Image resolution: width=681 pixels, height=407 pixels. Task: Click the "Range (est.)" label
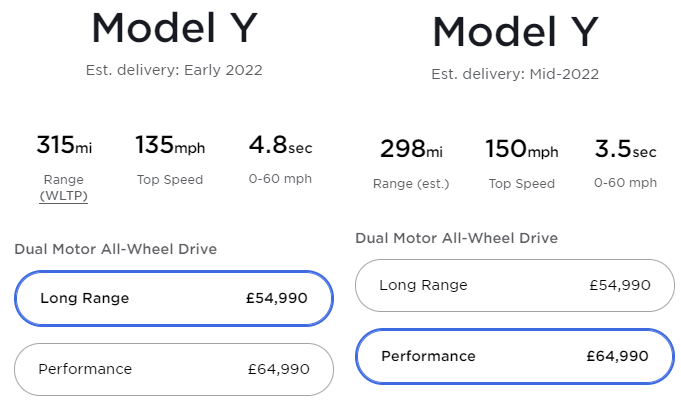point(411,184)
